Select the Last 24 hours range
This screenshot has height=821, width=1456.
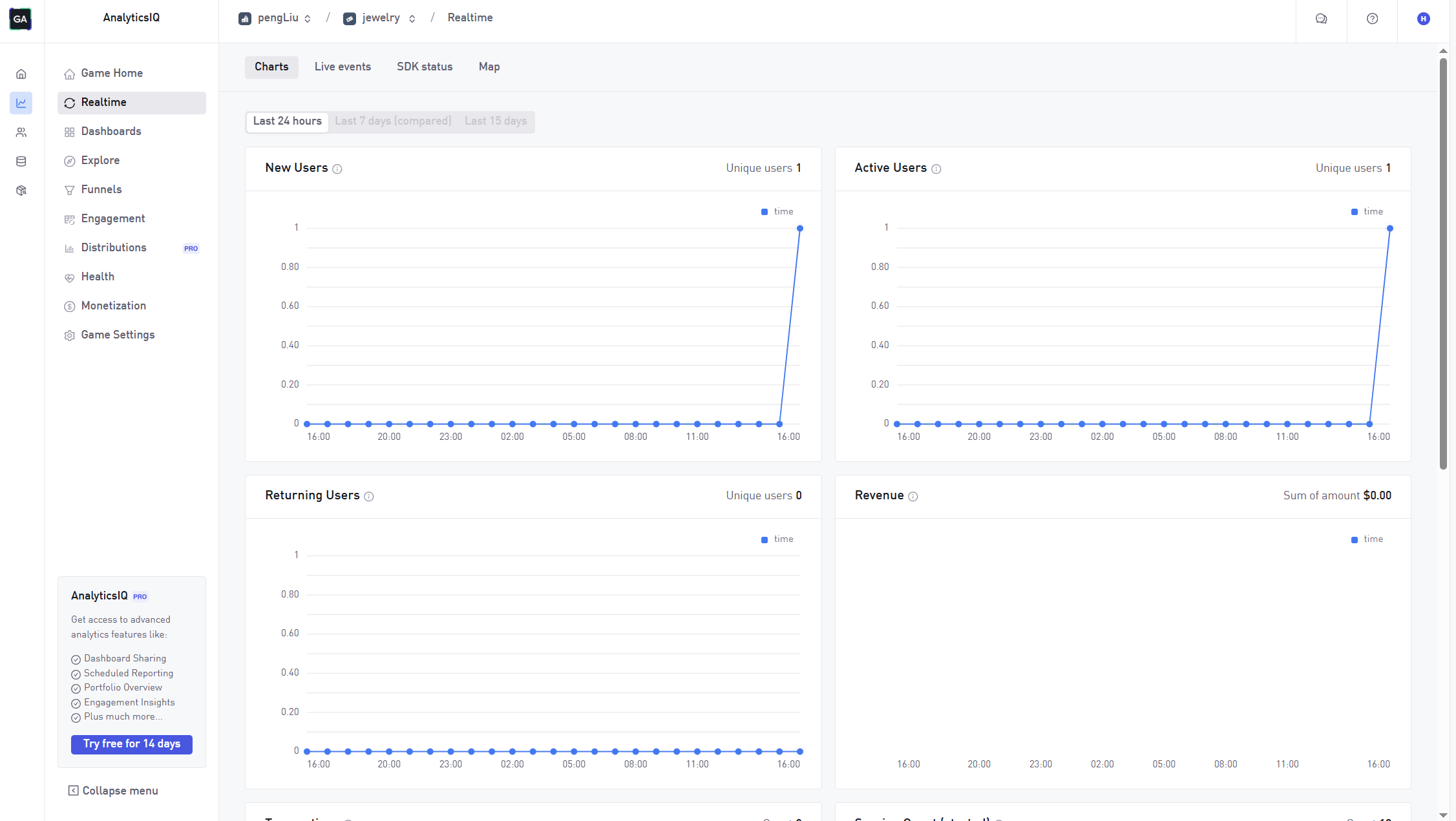[288, 121]
